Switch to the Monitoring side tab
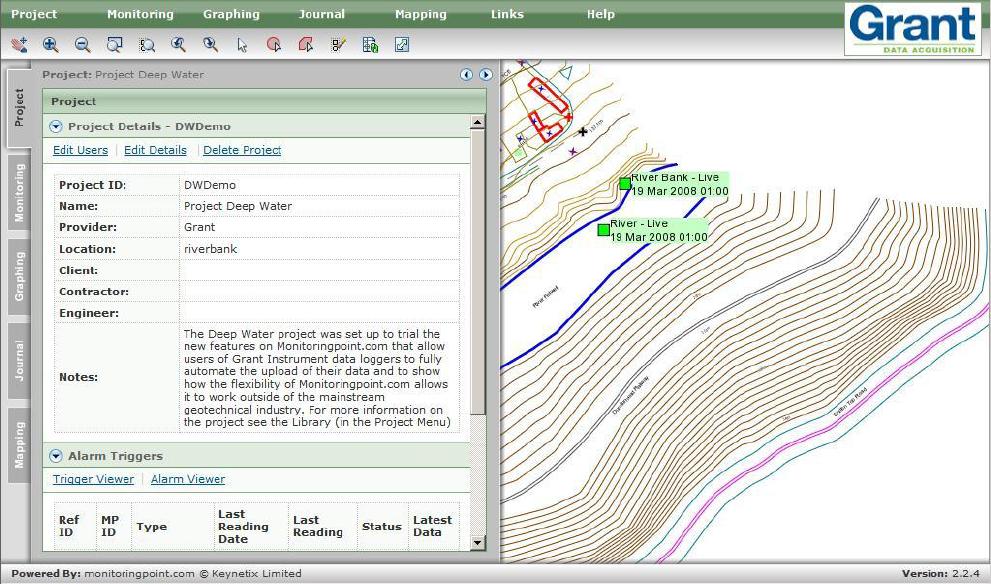The image size is (991, 584). pyautogui.click(x=19, y=193)
